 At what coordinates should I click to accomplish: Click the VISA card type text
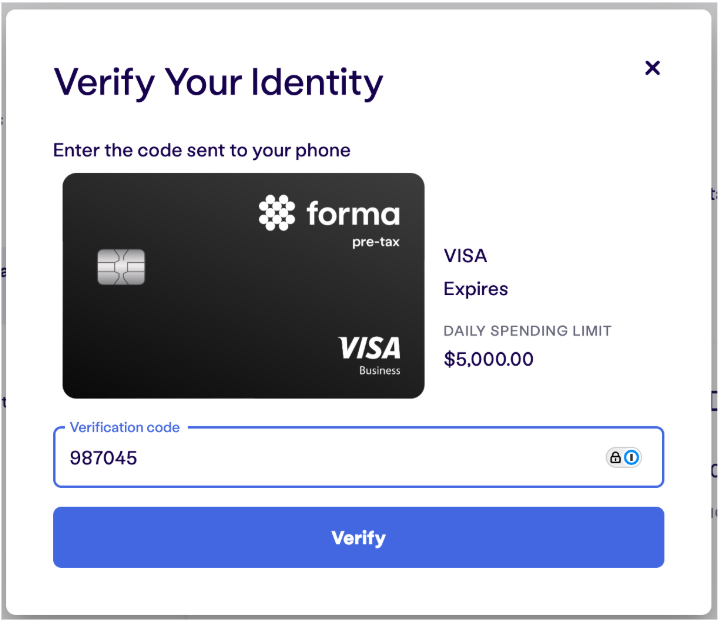465,256
